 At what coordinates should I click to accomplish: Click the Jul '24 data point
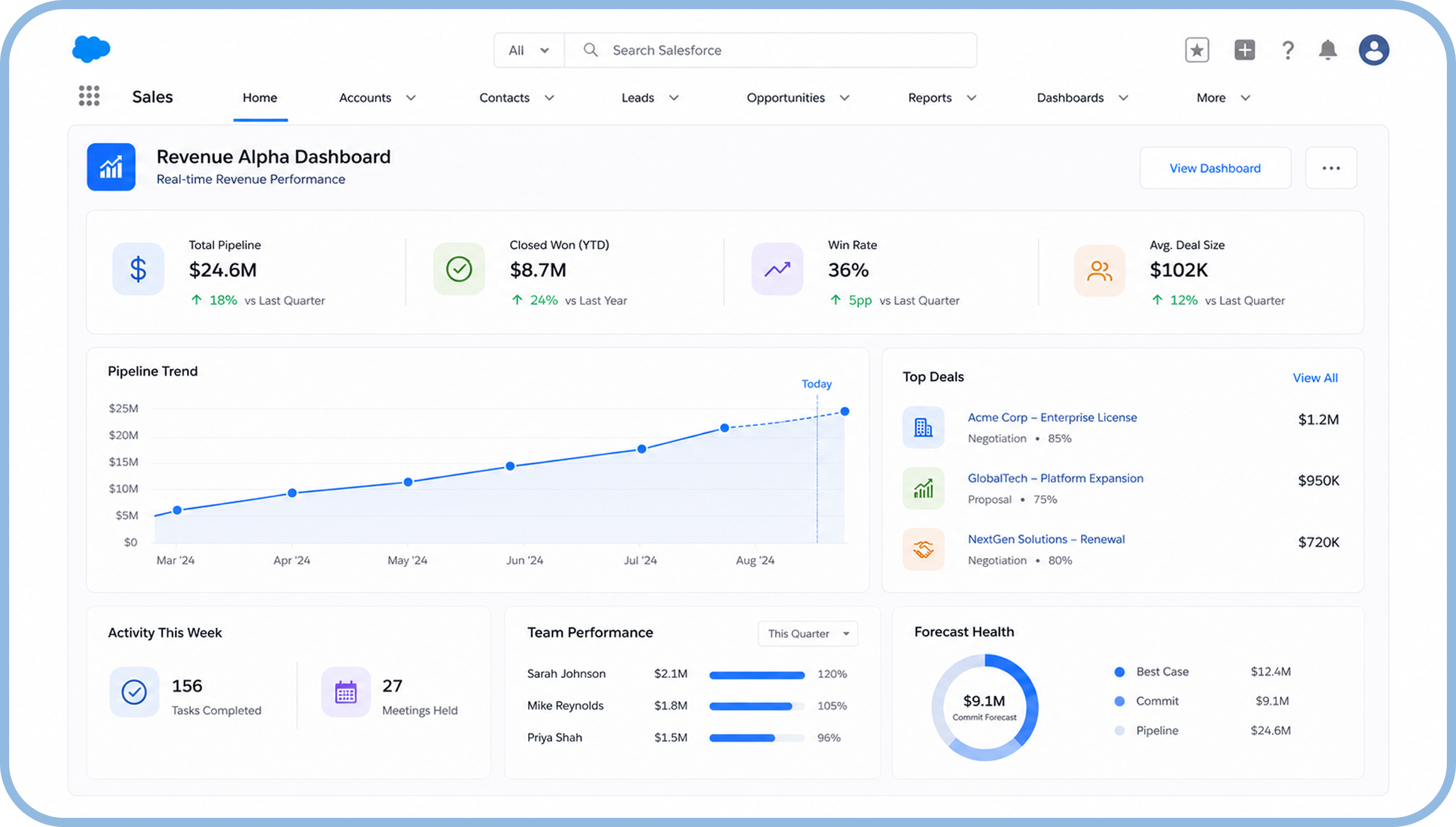(642, 449)
